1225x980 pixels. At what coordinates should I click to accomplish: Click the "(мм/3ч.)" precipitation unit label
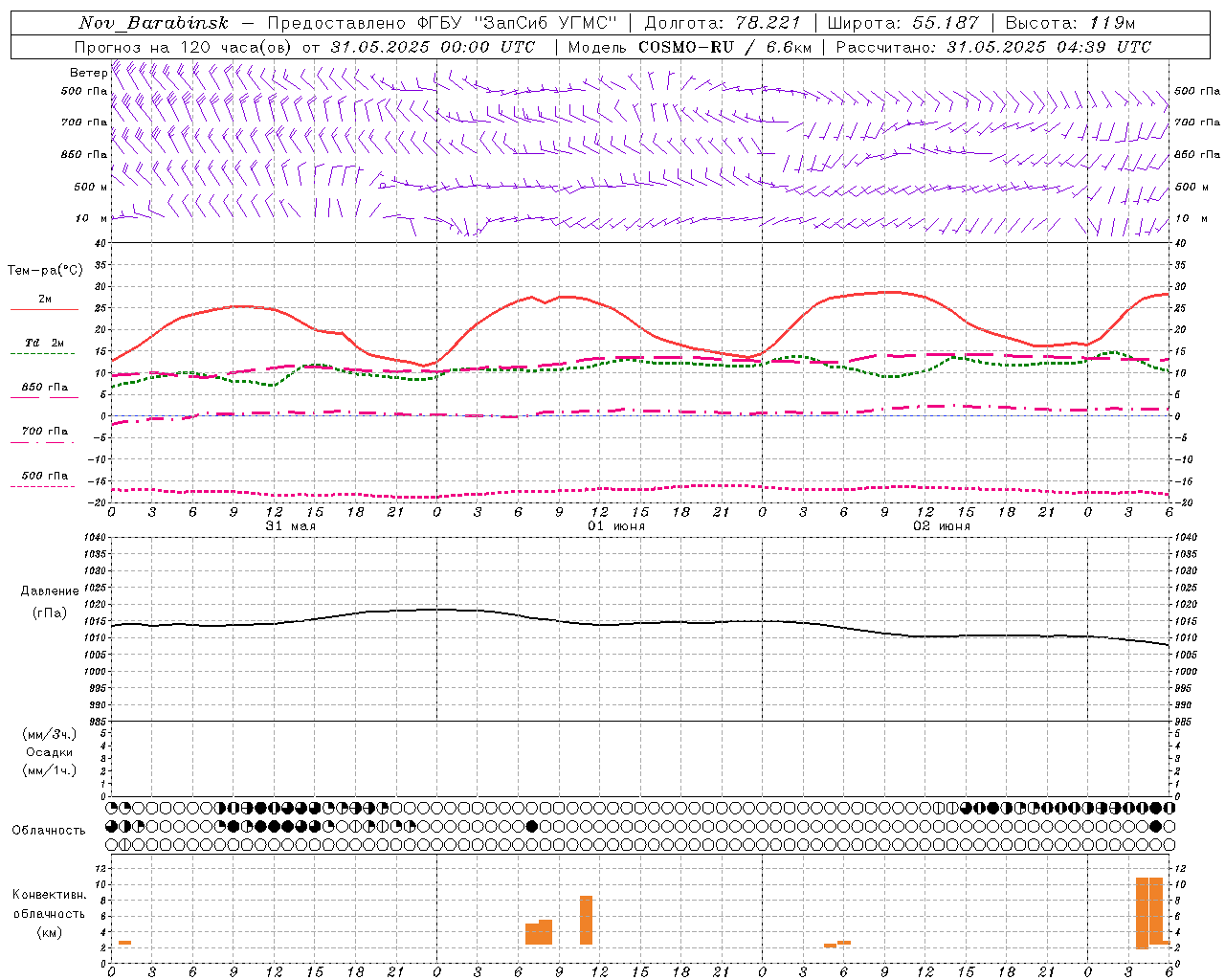pos(50,734)
